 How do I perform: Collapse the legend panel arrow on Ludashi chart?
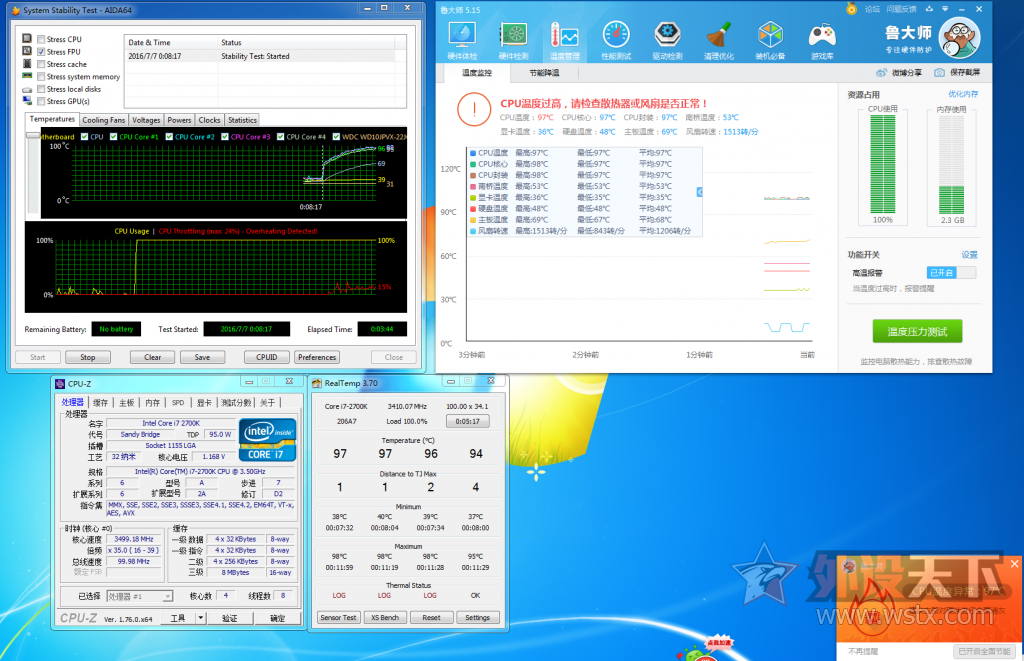tap(699, 192)
